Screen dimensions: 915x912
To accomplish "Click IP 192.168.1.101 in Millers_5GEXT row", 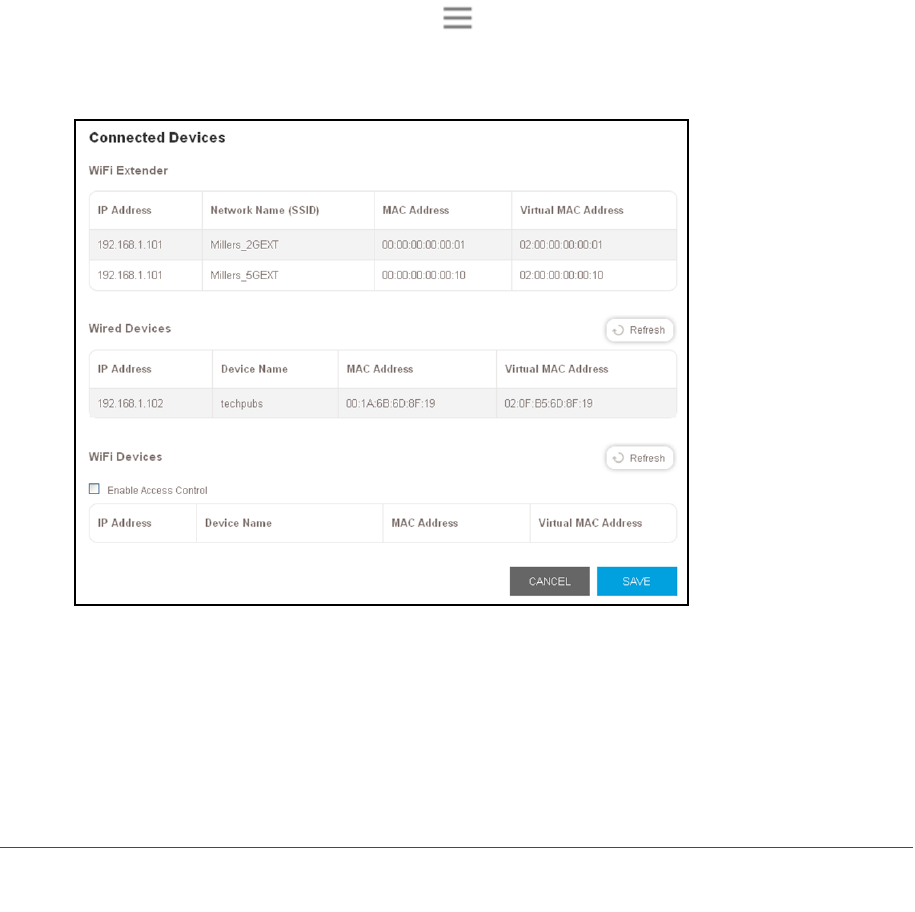I will (130, 275).
